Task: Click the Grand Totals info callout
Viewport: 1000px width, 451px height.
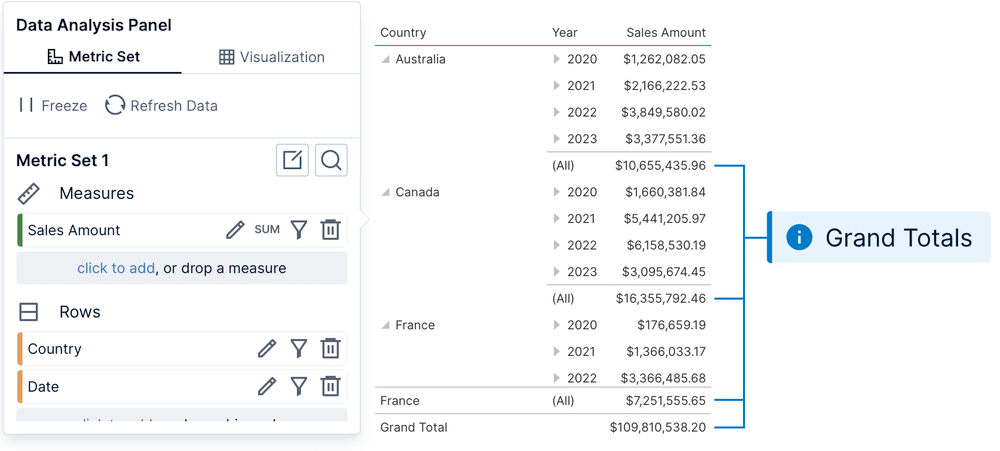Action: pos(879,237)
